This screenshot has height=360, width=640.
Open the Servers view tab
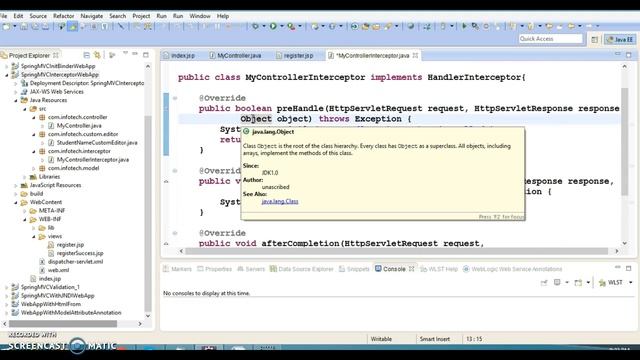[251, 269]
